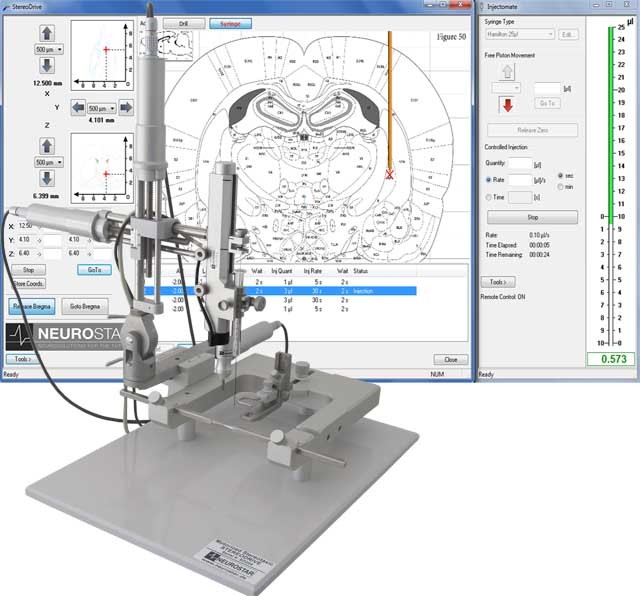Image resolution: width=640 pixels, height=596 pixels.
Task: Click the red X target marker on atlas
Action: point(390,174)
